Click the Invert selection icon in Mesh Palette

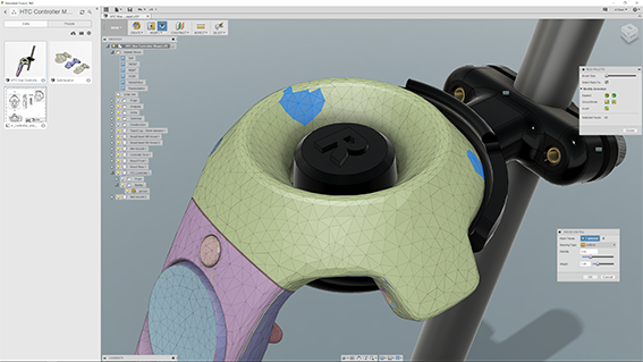(607, 109)
